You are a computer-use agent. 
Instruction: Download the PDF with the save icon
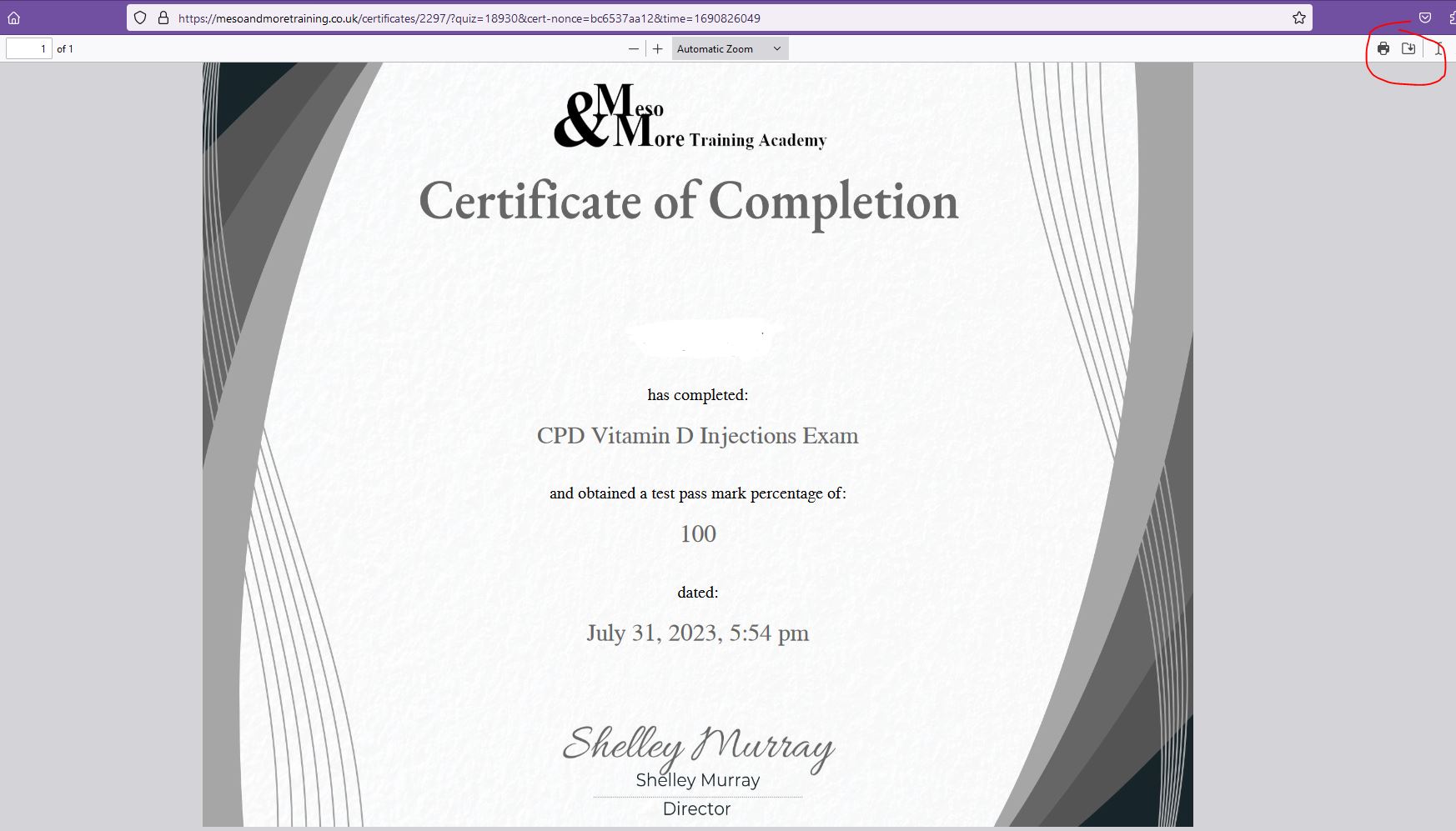pos(1408,48)
